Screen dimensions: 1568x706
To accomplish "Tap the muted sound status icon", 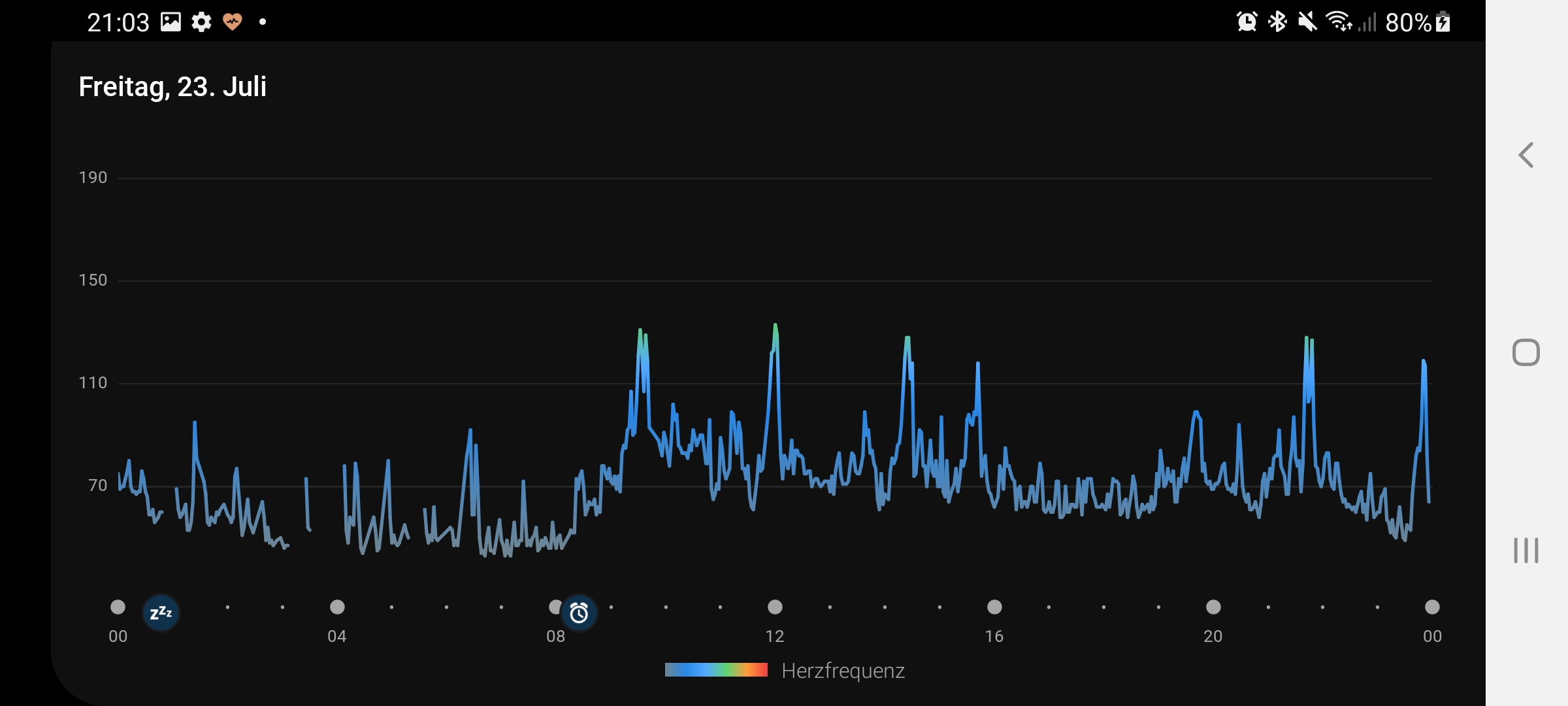I will coord(1307,22).
